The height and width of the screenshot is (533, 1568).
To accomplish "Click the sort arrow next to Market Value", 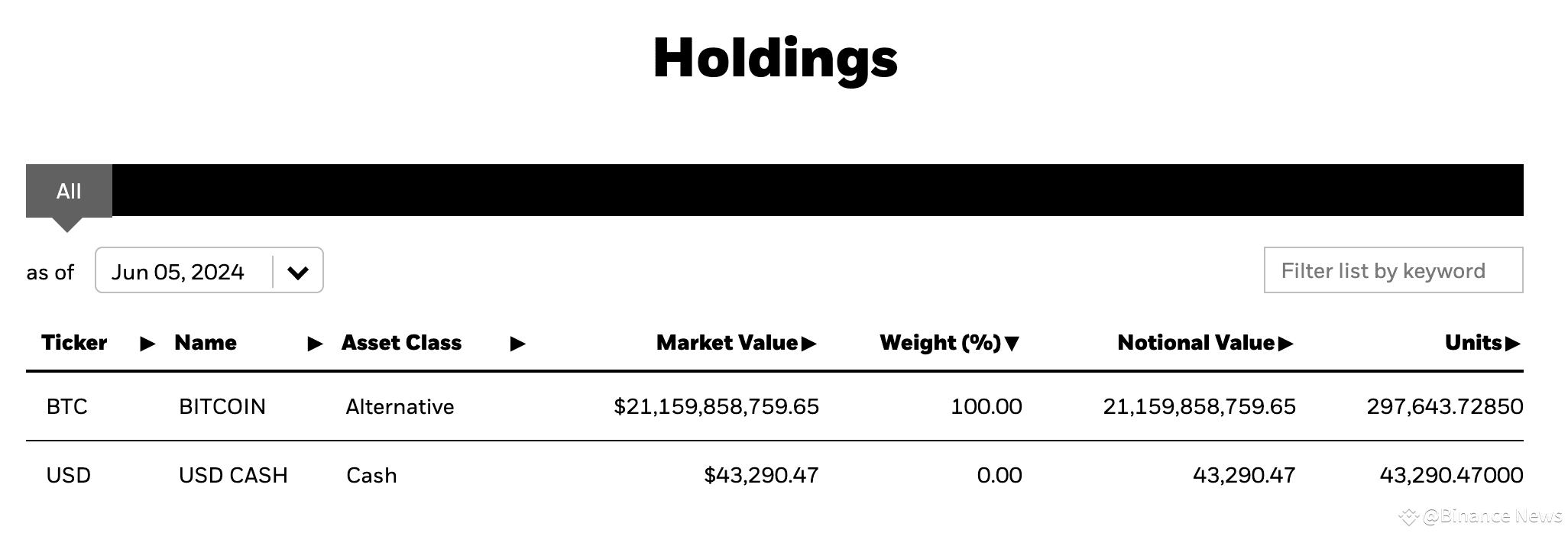I will (809, 344).
